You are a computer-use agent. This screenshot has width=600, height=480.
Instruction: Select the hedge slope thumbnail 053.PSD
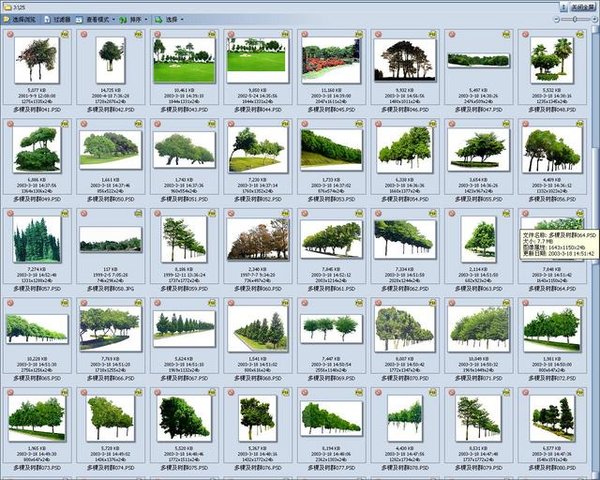[x=331, y=150]
